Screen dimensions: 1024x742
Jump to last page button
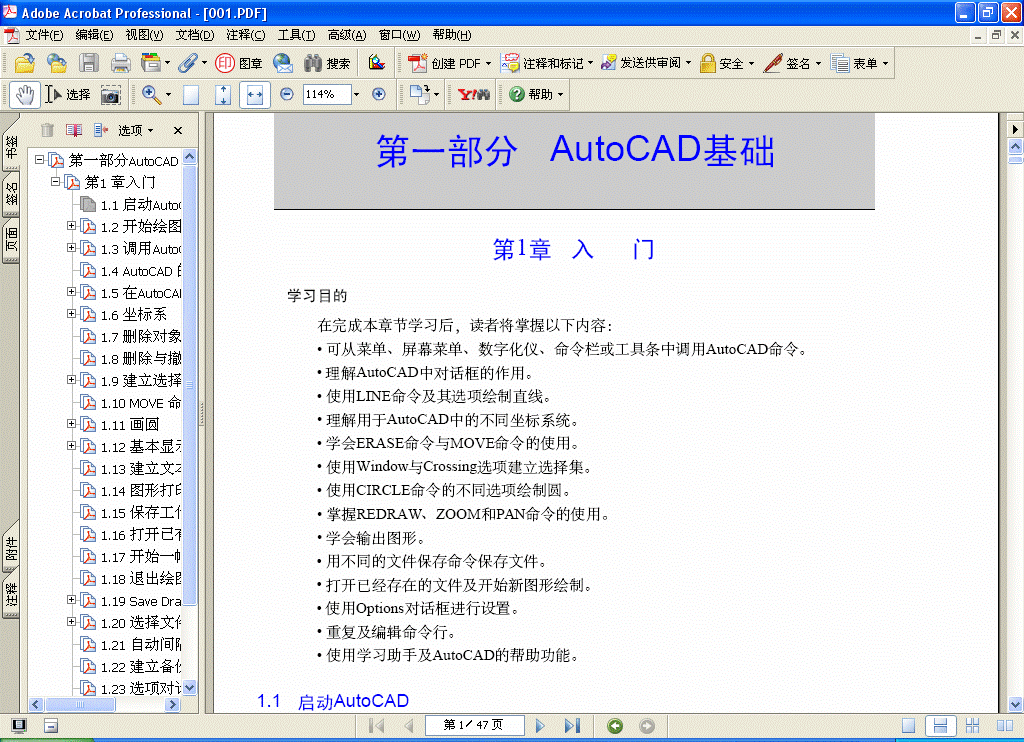click(572, 726)
